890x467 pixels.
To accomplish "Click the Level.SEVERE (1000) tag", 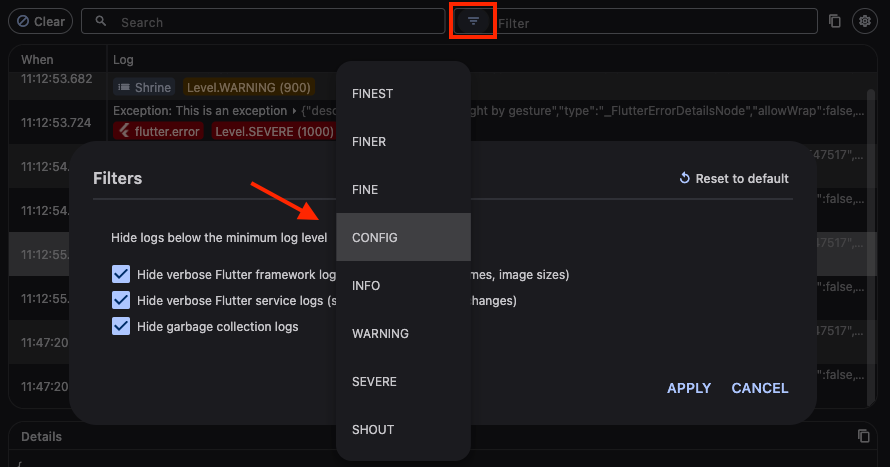I will pyautogui.click(x=274, y=131).
